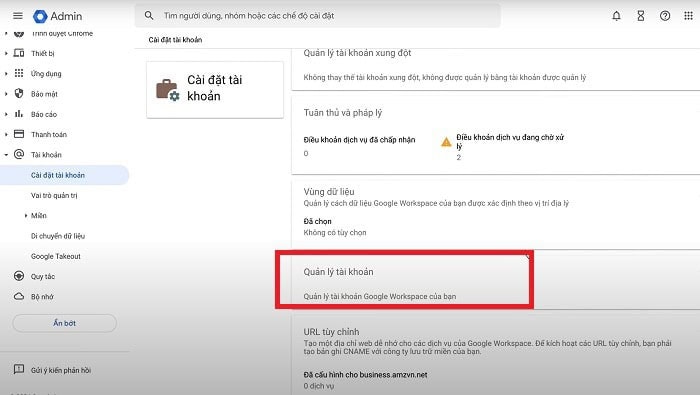Open the main hamburger menu

(18, 16)
